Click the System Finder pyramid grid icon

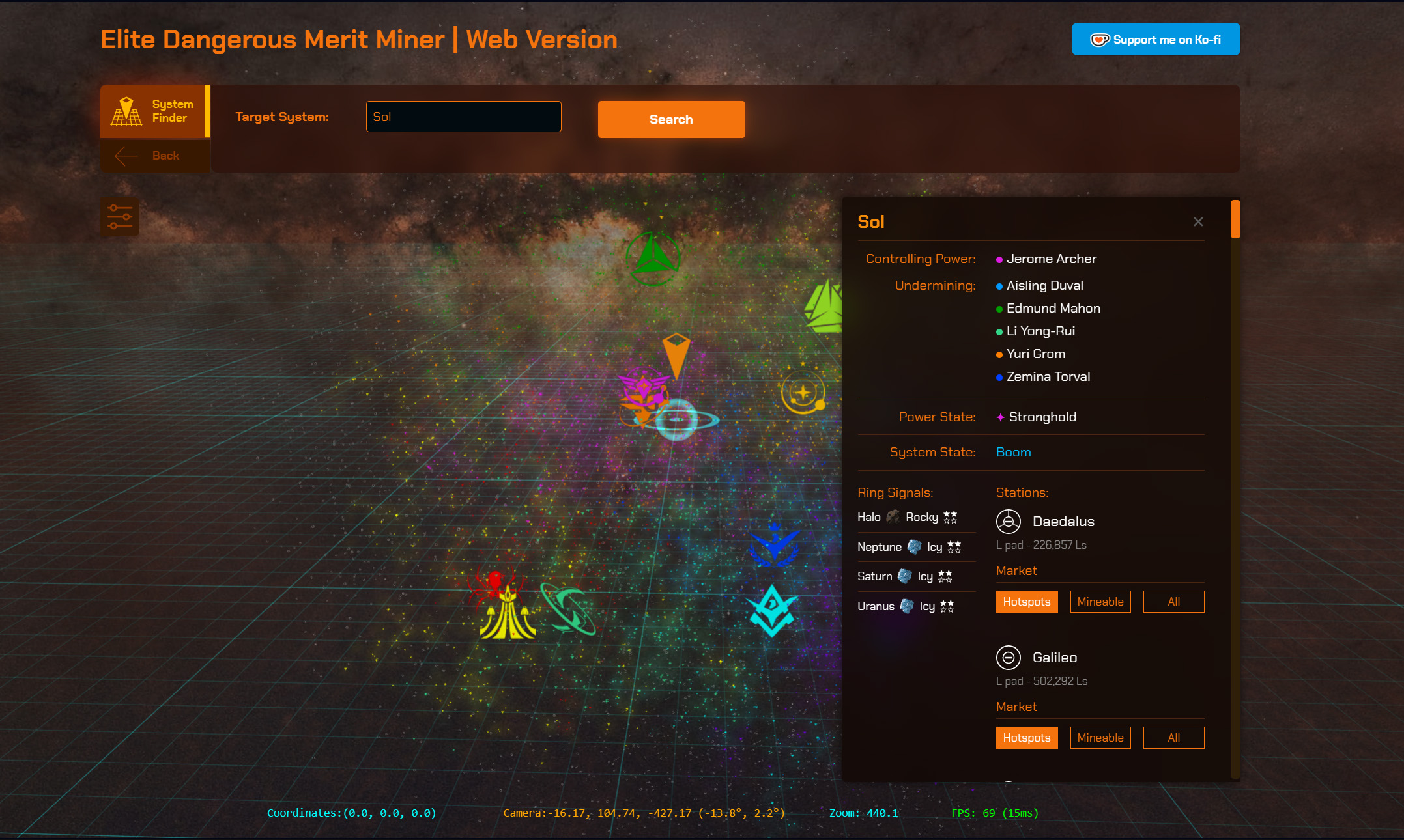tap(126, 111)
